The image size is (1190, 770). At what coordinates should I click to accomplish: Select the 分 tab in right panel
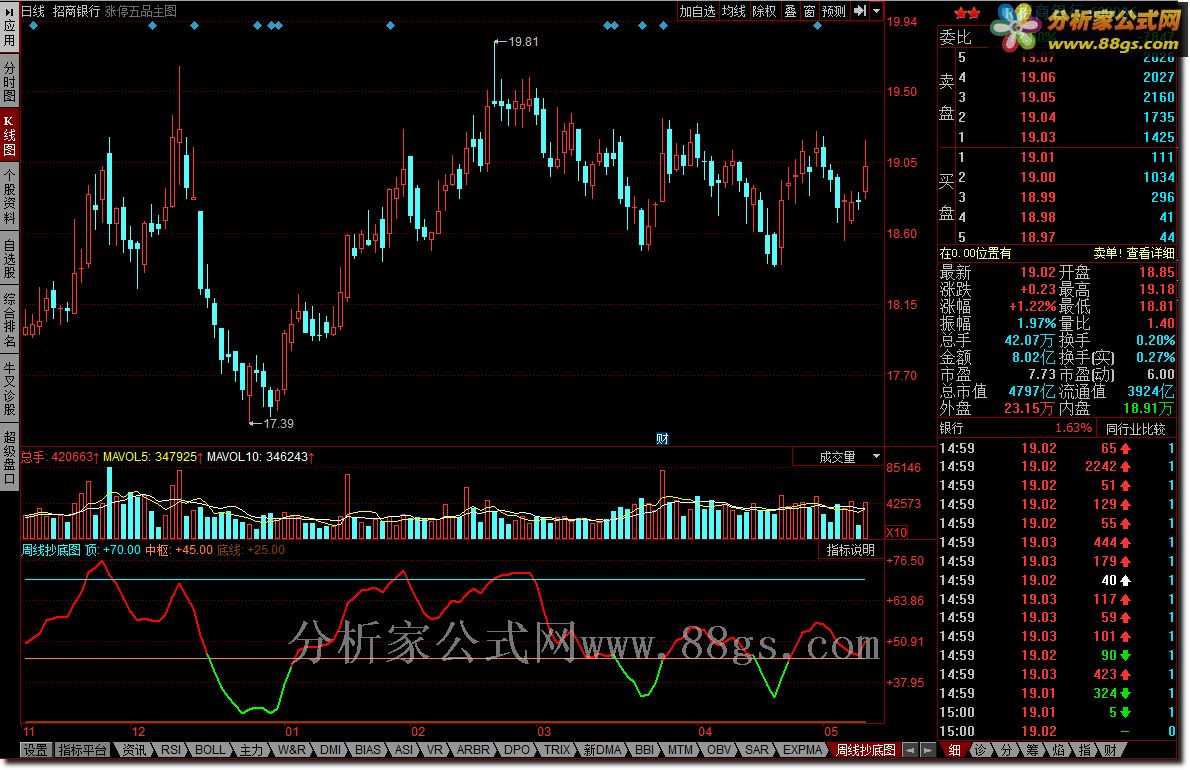[1006, 750]
